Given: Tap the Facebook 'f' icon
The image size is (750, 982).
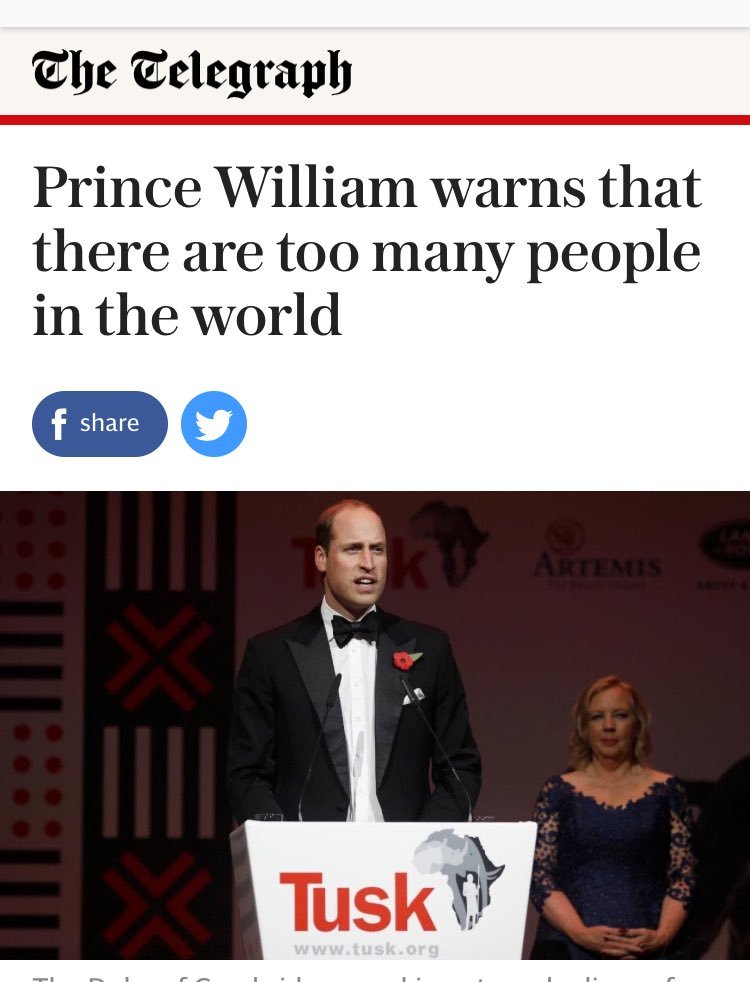Looking at the screenshot, I should 58,424.
